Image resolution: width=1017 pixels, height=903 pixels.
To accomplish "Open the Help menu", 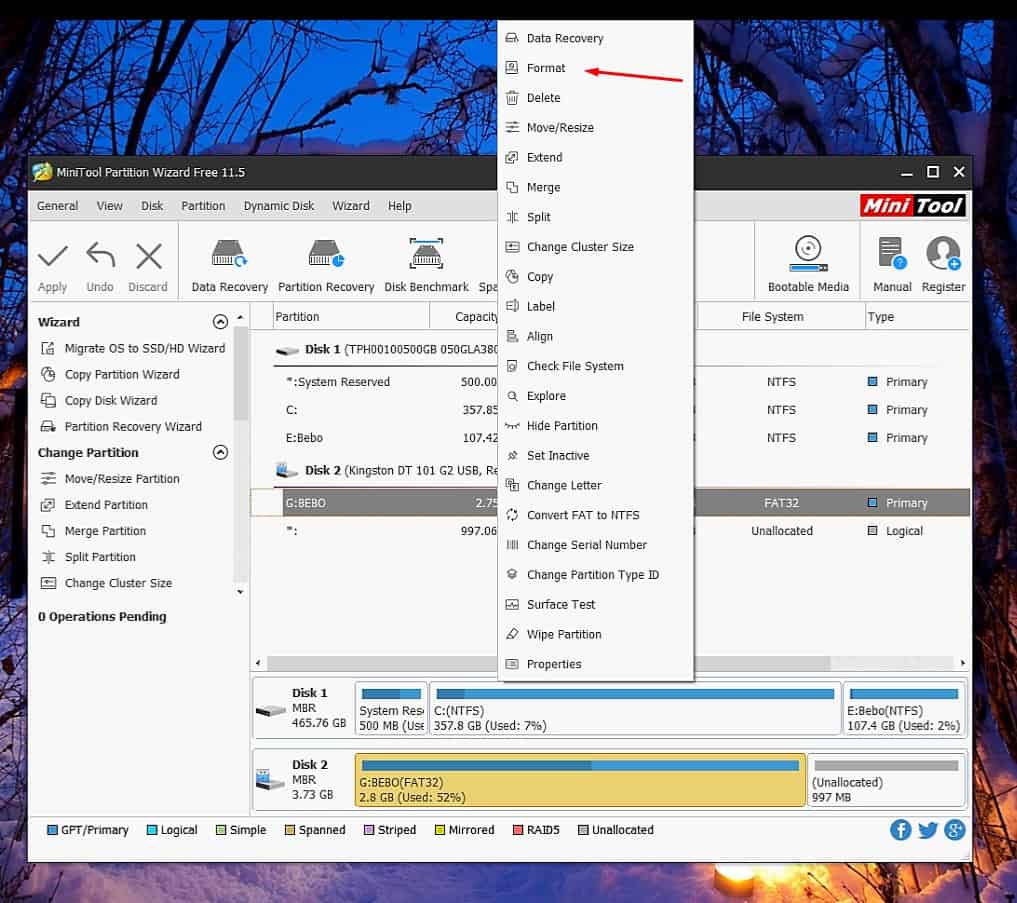I will click(400, 206).
